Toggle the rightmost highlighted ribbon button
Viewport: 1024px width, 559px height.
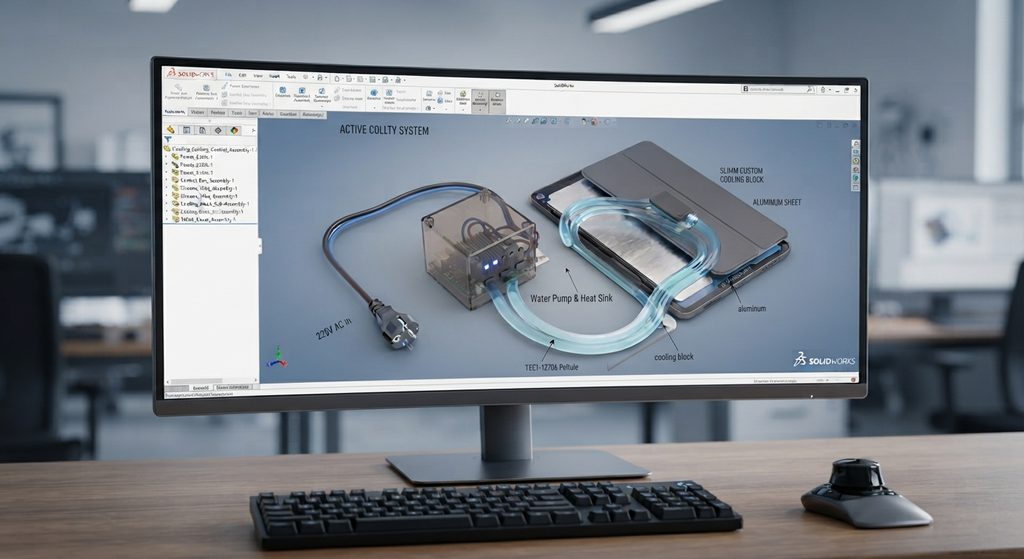pyautogui.click(x=498, y=101)
